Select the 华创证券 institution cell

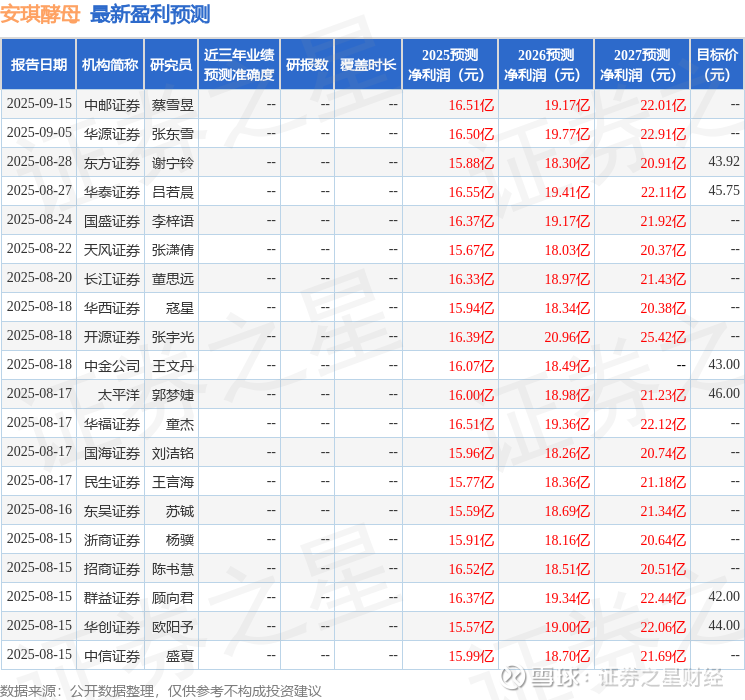pos(112,627)
